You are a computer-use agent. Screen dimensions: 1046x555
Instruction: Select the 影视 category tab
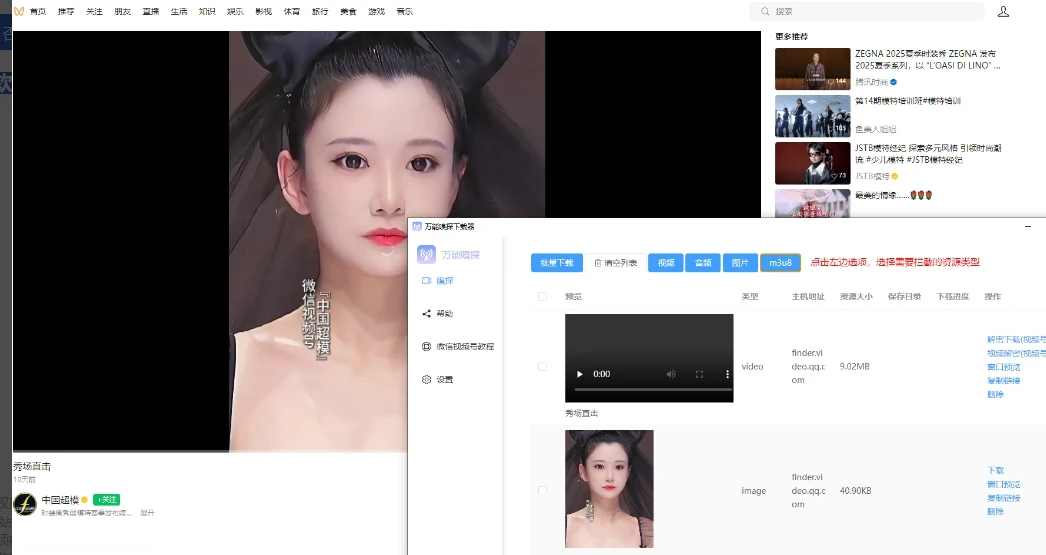[264, 11]
